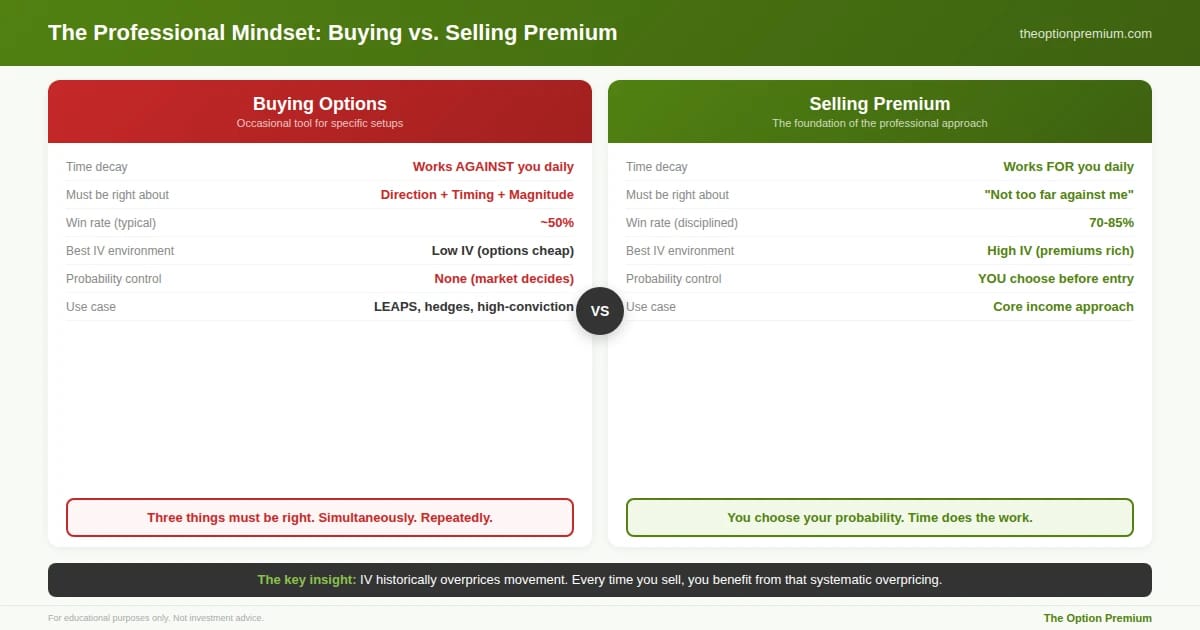Click 'YOU choose before entry' text
This screenshot has width=1200, height=630.
point(1056,279)
